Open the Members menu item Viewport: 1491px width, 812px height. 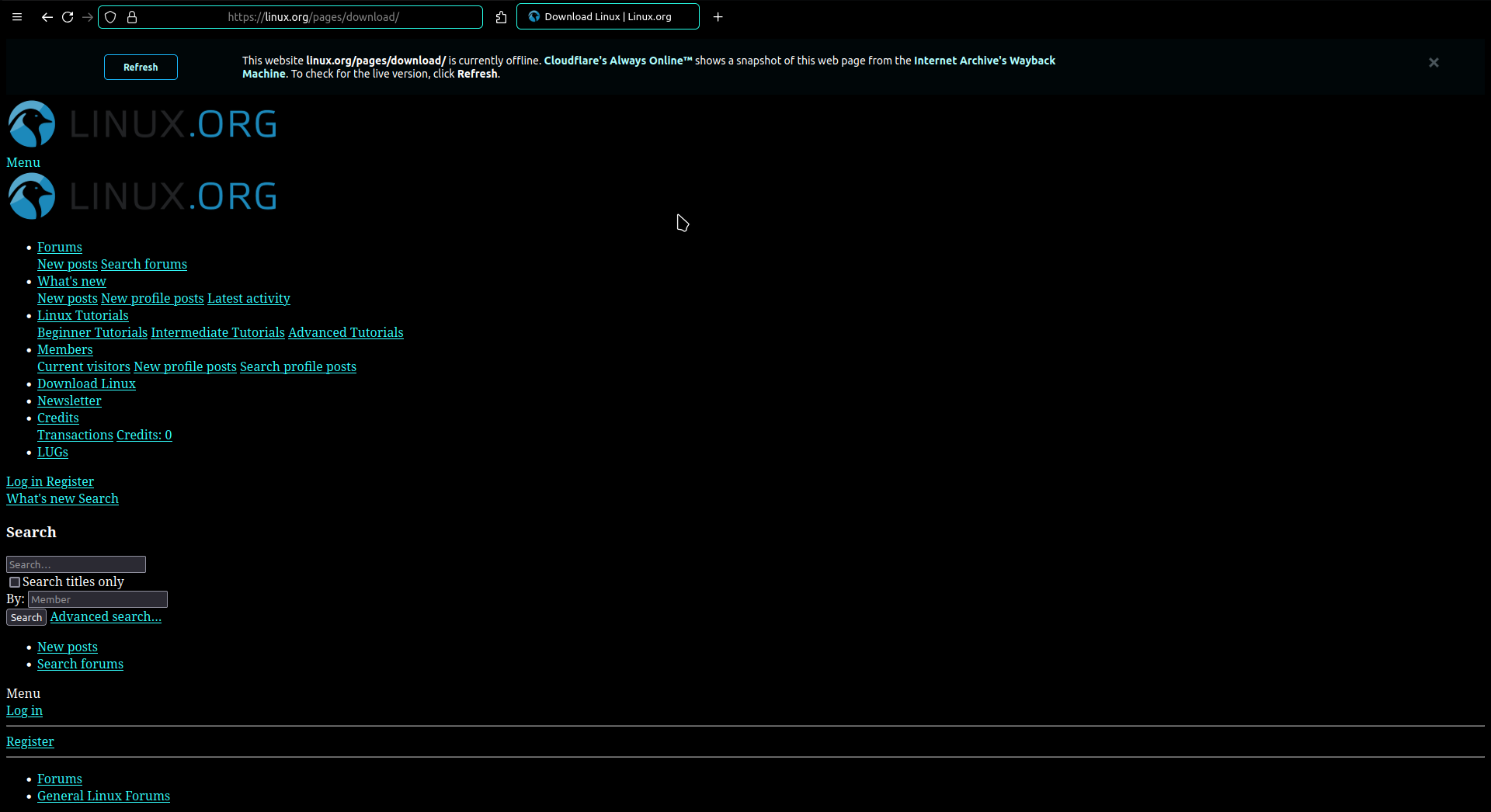coord(65,349)
